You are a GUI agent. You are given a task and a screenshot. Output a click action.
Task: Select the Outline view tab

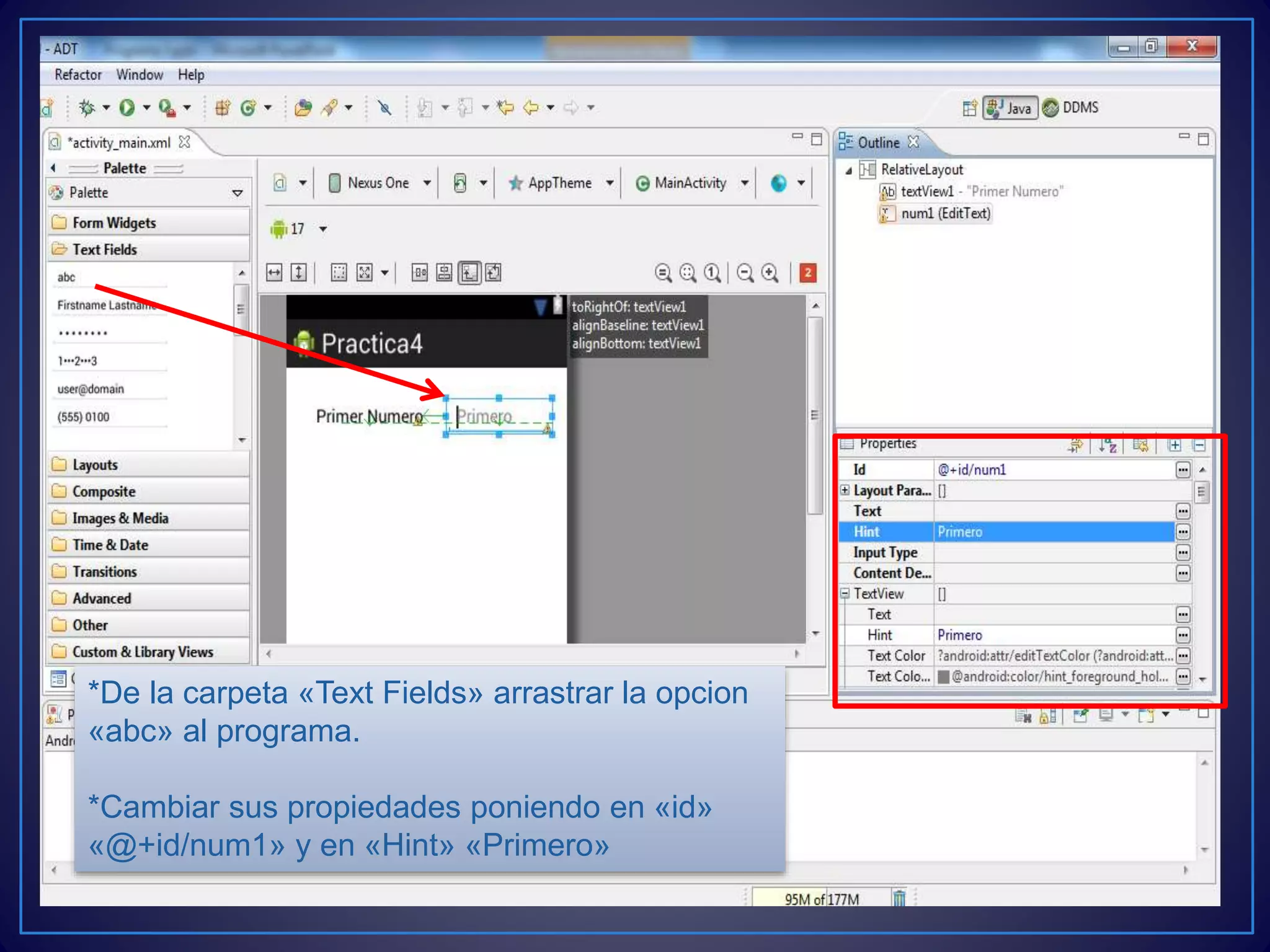[x=878, y=143]
